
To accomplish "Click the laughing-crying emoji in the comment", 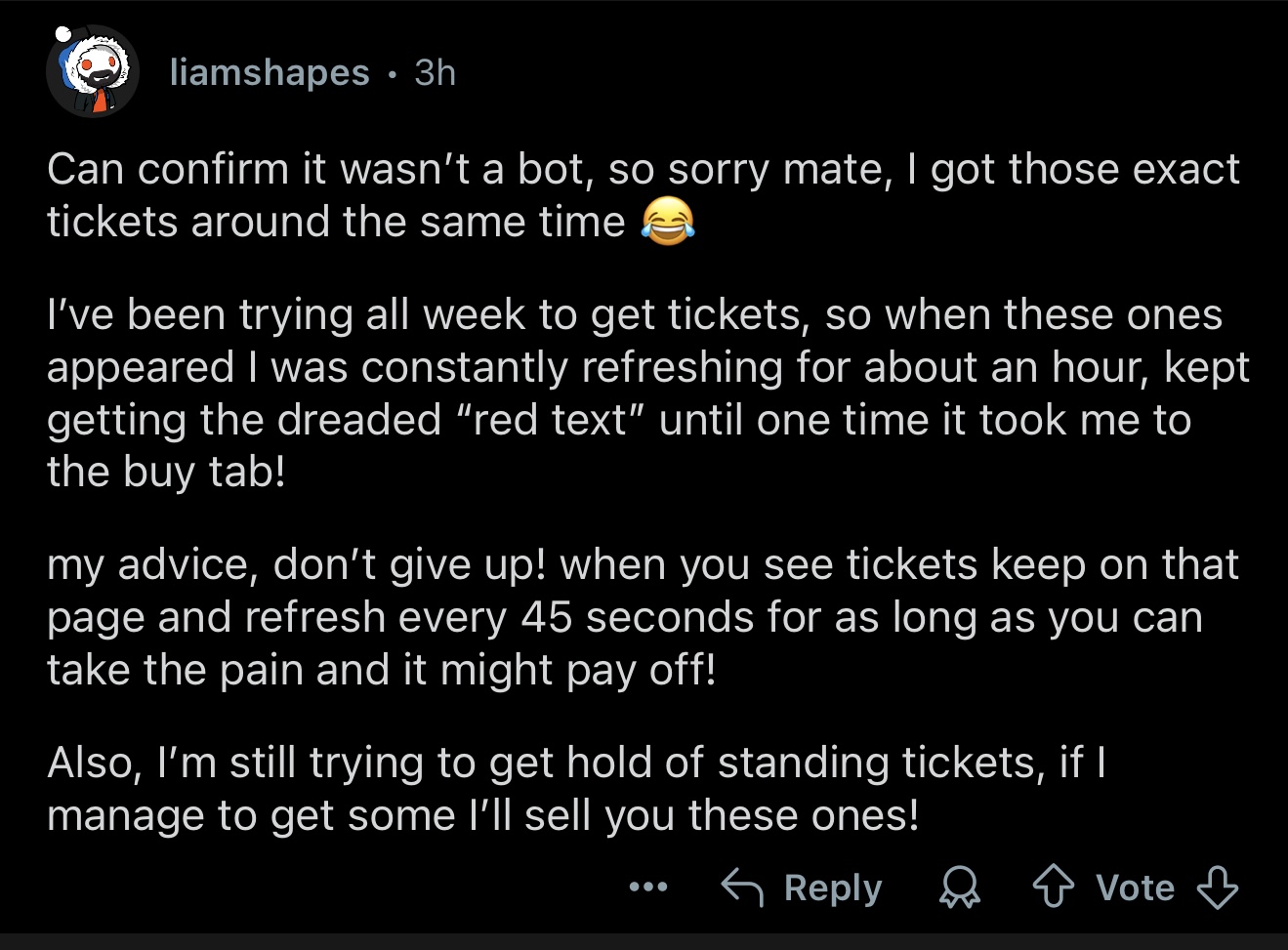I will pyautogui.click(x=668, y=222).
